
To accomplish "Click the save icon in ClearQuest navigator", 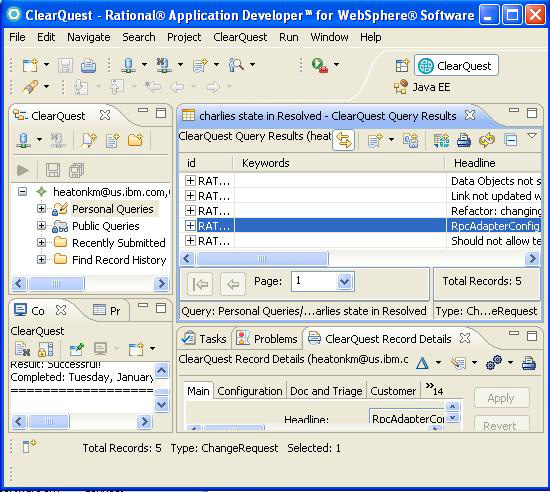I will click(x=53, y=170).
